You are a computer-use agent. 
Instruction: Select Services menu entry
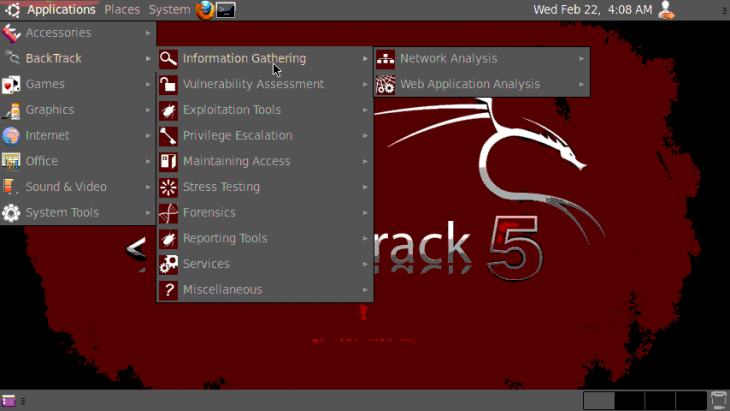point(265,264)
